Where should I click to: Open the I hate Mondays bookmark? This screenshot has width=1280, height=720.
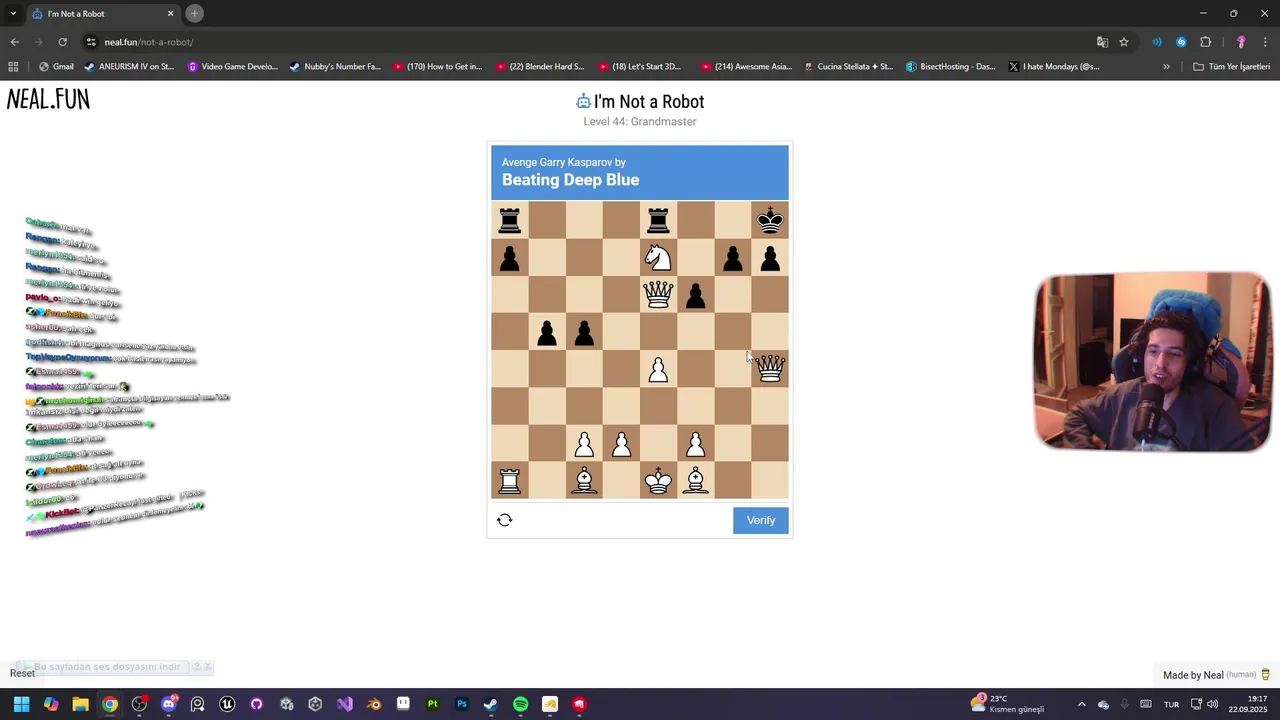pos(1054,67)
